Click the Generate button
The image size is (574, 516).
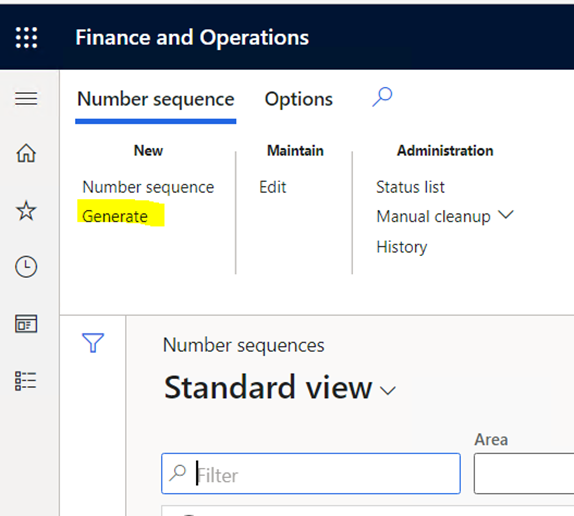[x=115, y=216]
